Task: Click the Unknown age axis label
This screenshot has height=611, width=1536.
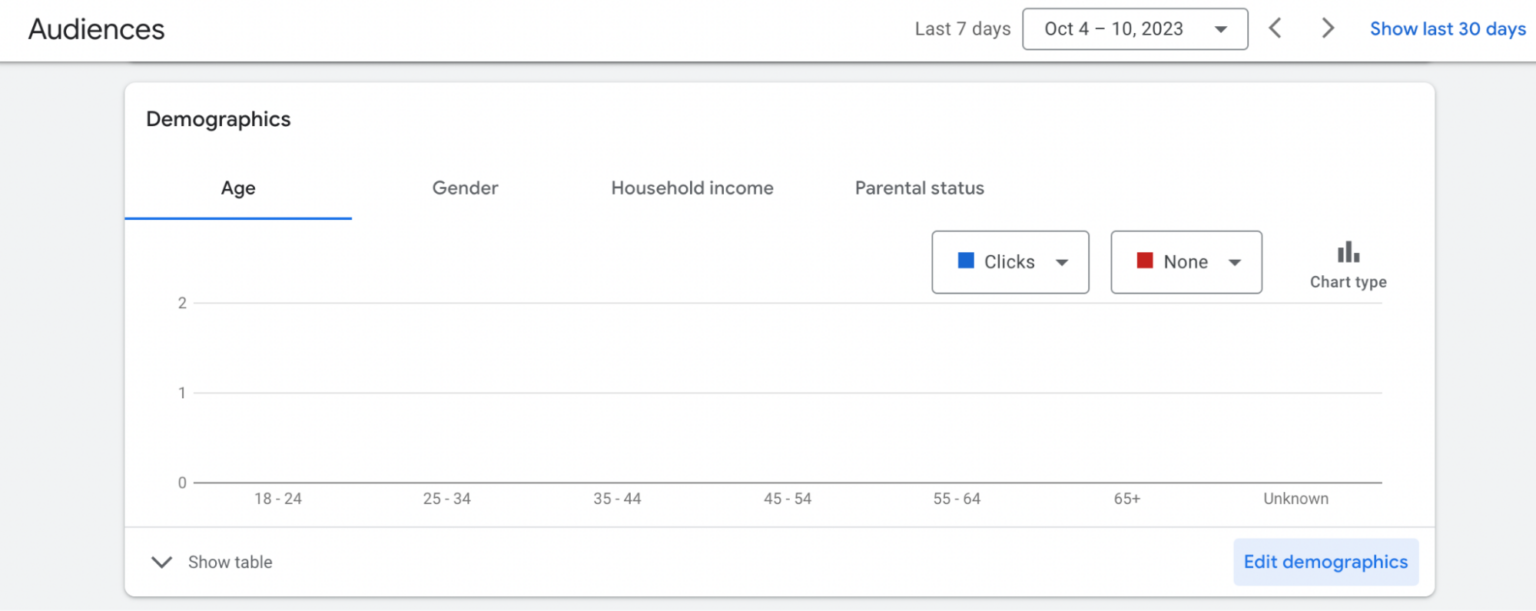Action: coord(1295,499)
